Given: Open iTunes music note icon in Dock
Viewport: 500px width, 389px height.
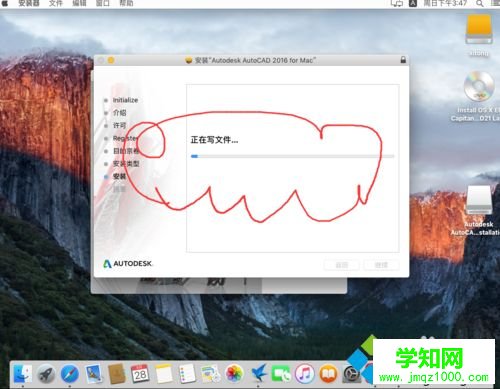Looking at the screenshot, I should 305,374.
